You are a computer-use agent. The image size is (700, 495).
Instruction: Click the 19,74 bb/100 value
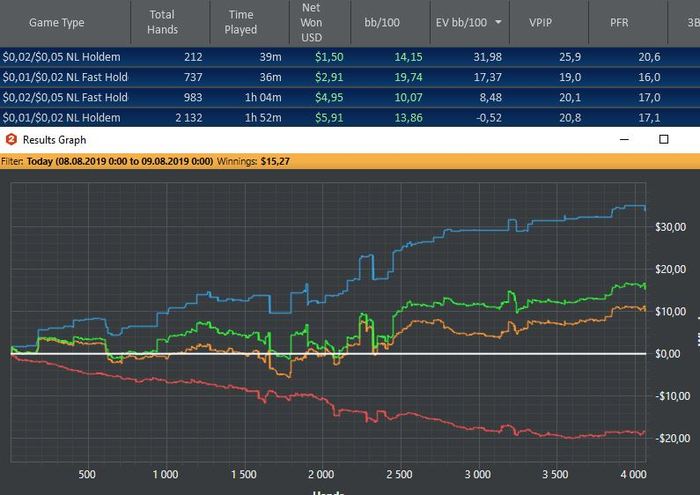point(408,77)
